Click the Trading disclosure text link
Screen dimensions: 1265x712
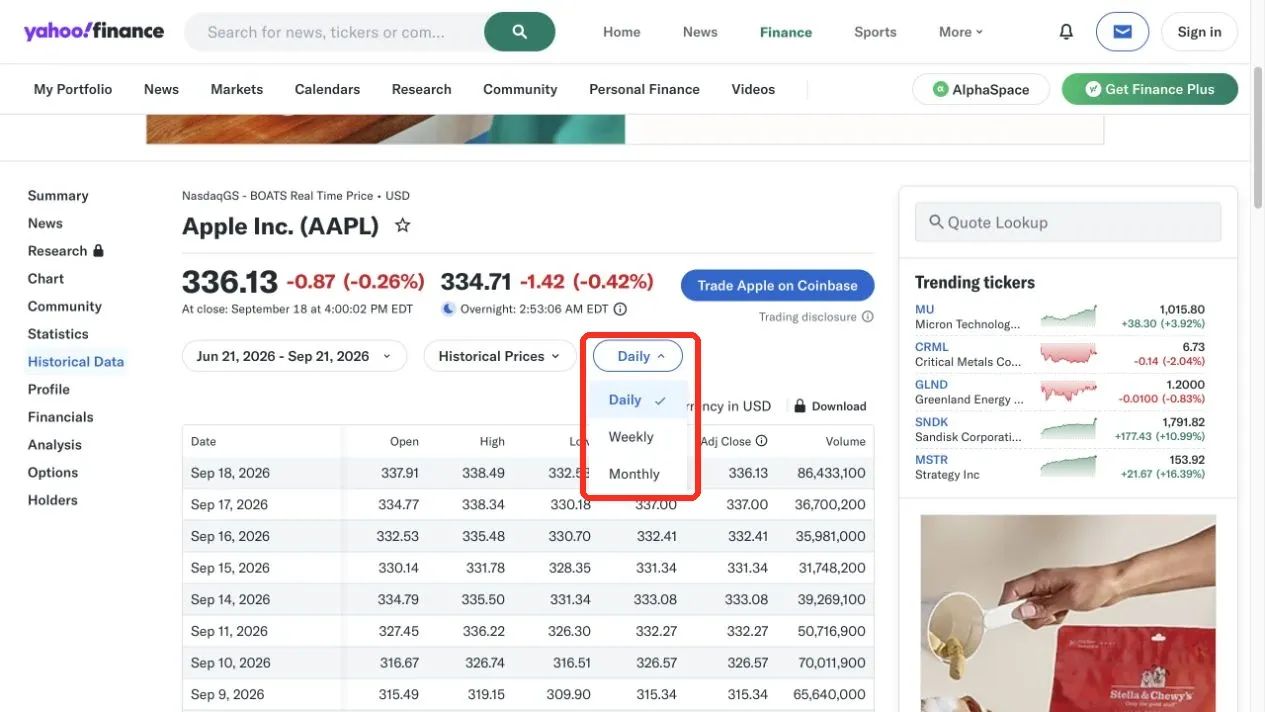[x=807, y=317]
